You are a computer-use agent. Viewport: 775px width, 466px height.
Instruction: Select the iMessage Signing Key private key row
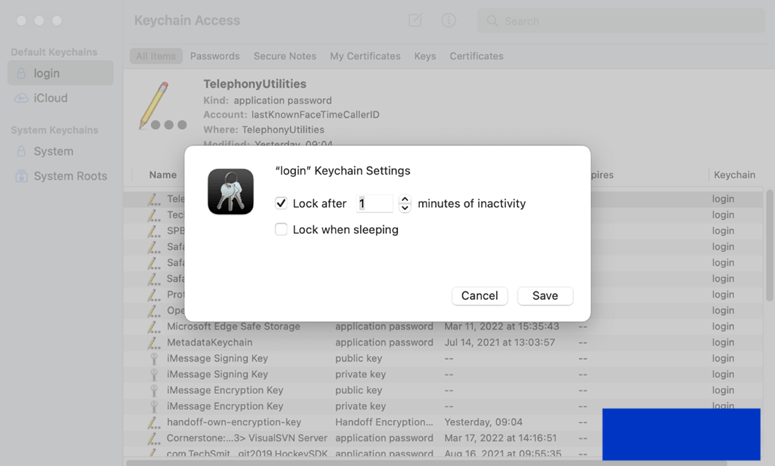pos(443,374)
